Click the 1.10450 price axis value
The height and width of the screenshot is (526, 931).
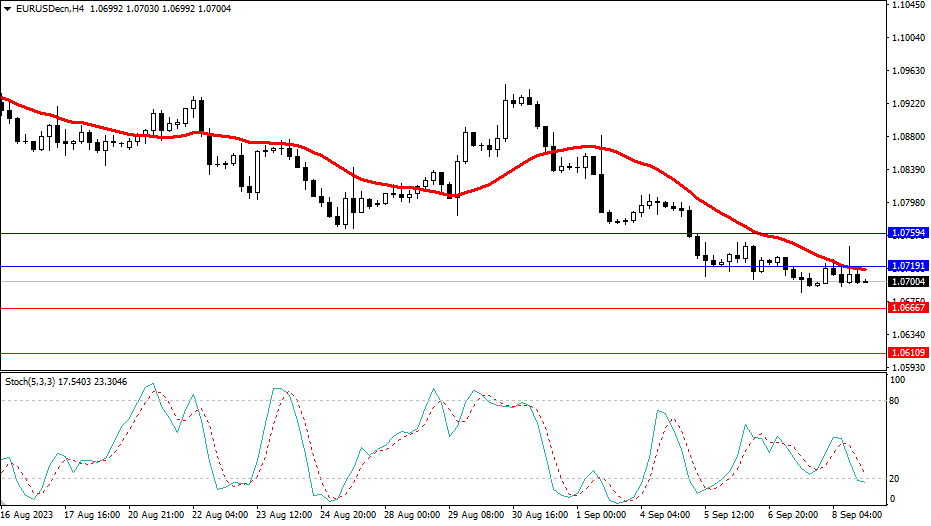click(x=908, y=6)
